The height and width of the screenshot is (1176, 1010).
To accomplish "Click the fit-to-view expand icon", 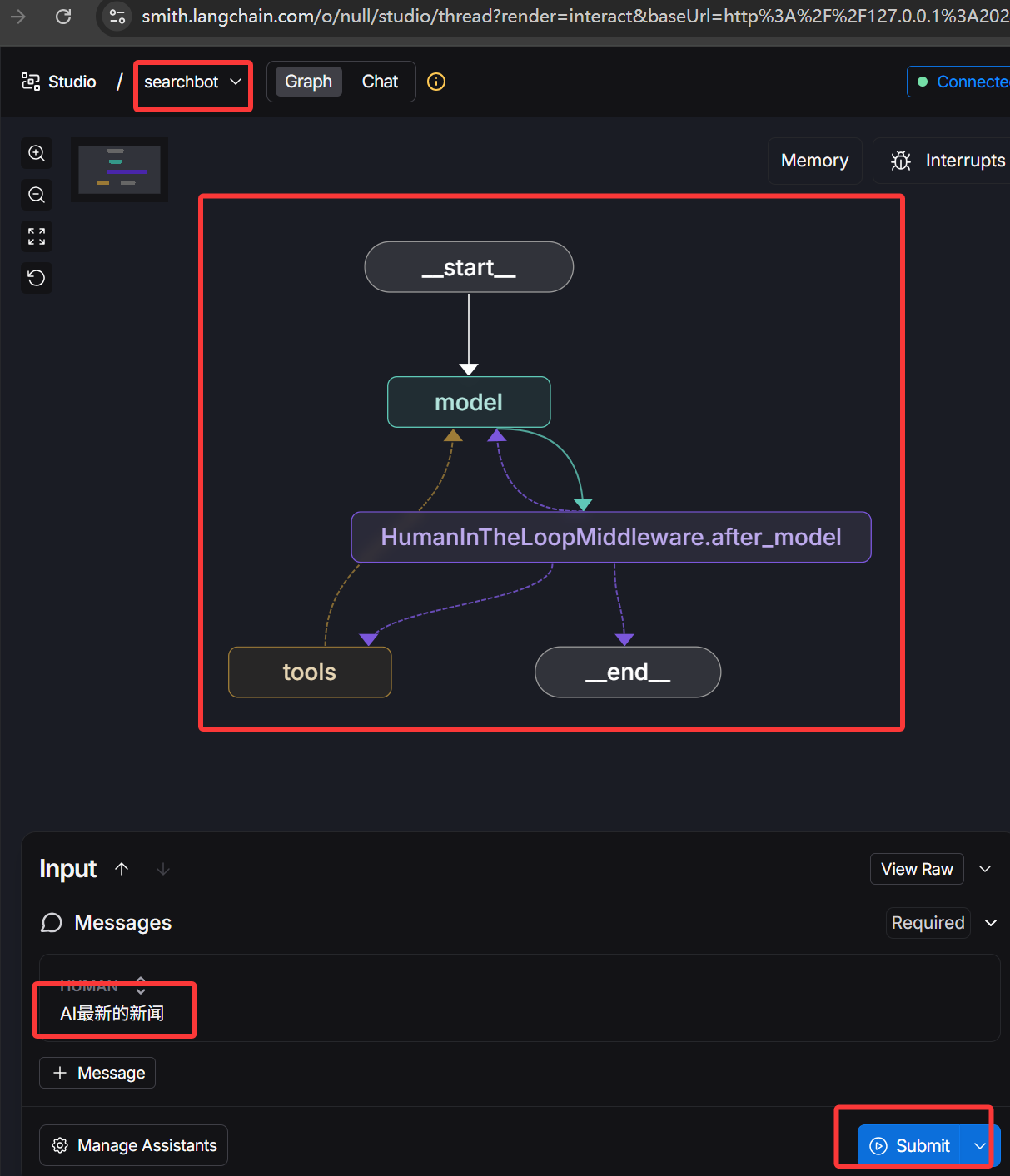I will tap(37, 236).
